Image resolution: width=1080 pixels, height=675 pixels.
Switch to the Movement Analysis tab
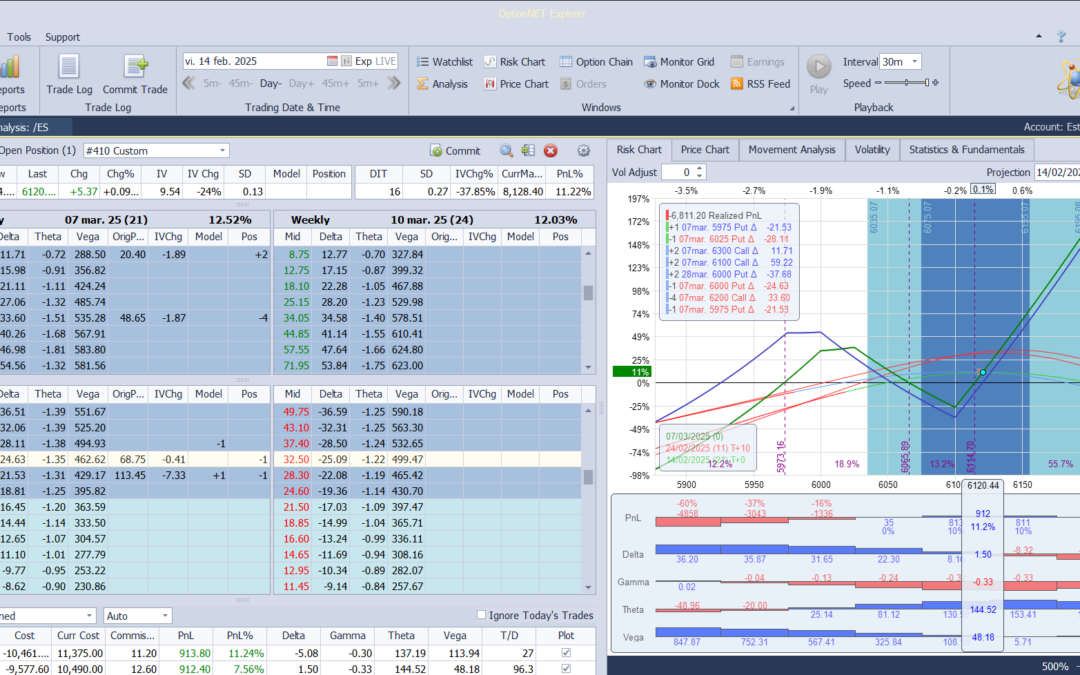pos(791,150)
